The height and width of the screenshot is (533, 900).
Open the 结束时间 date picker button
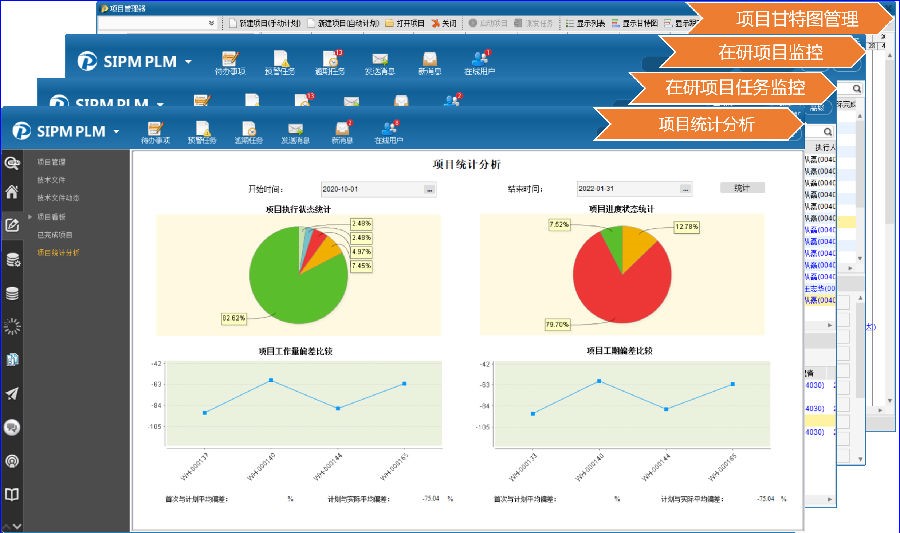click(685, 188)
